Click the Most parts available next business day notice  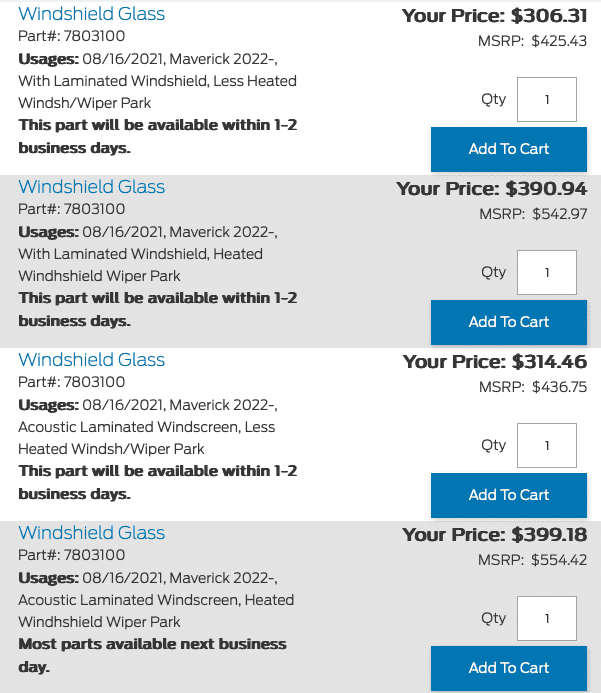point(152,655)
